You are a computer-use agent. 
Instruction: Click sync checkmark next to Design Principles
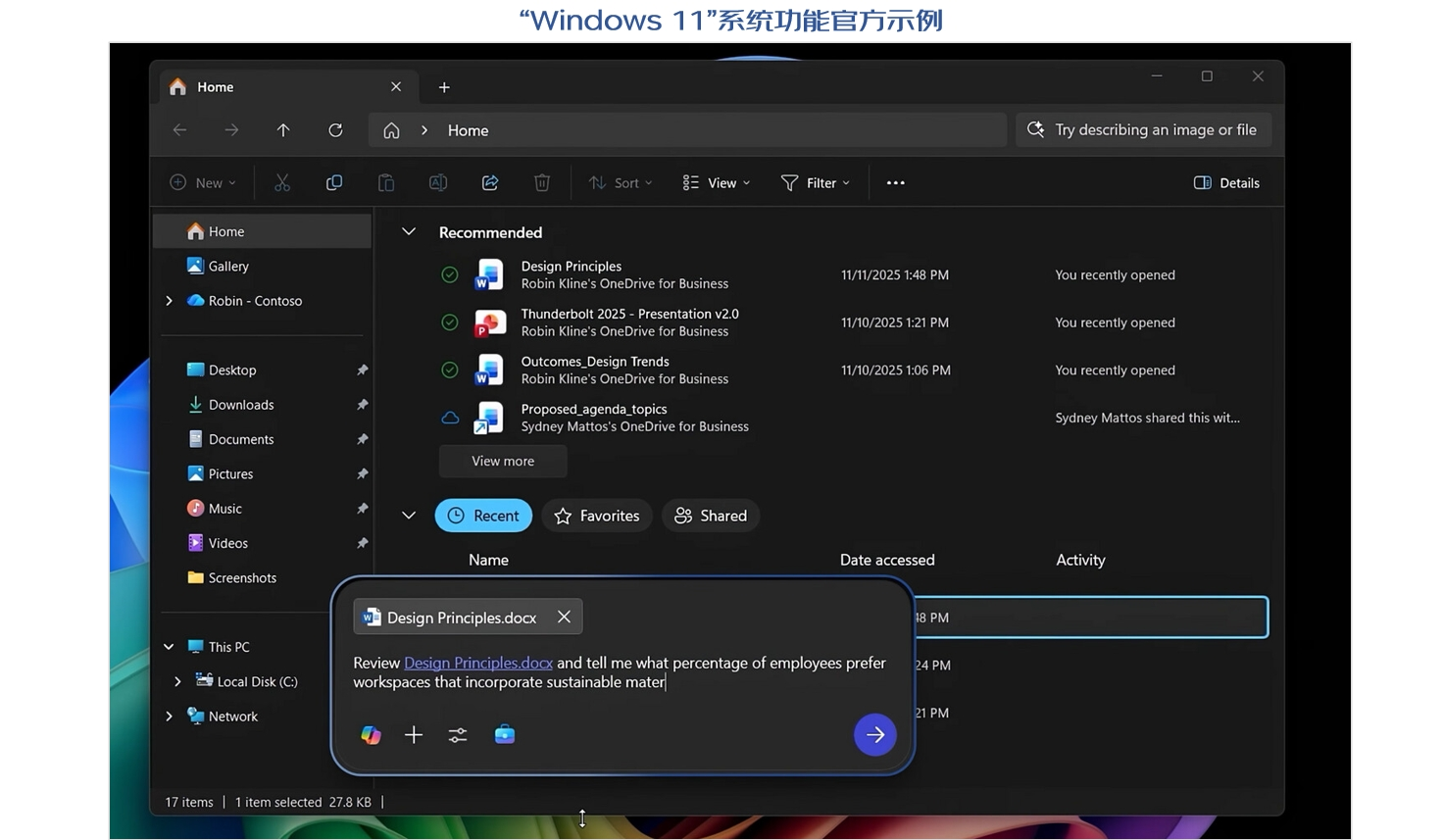[x=450, y=274]
